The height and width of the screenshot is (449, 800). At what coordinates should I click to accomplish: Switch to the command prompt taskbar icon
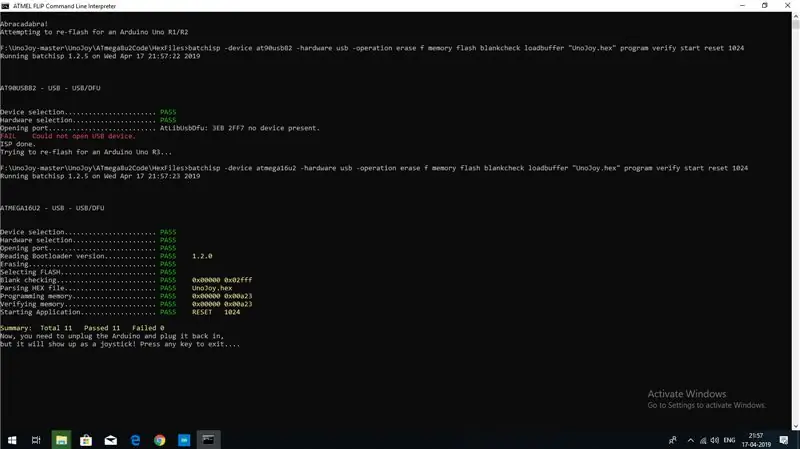coord(208,440)
